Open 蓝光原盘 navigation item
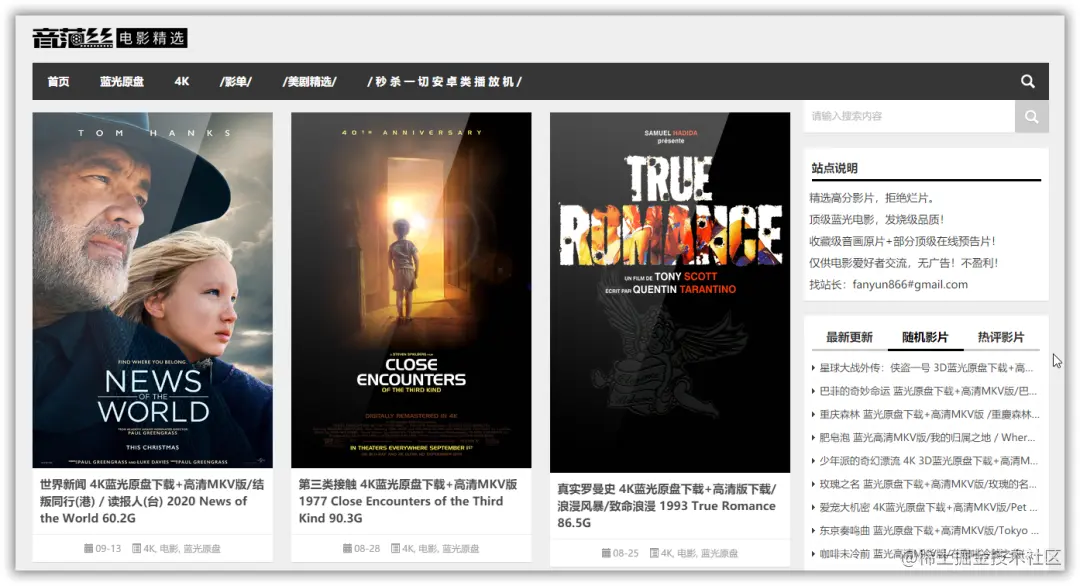The image size is (1080, 586). [122, 81]
